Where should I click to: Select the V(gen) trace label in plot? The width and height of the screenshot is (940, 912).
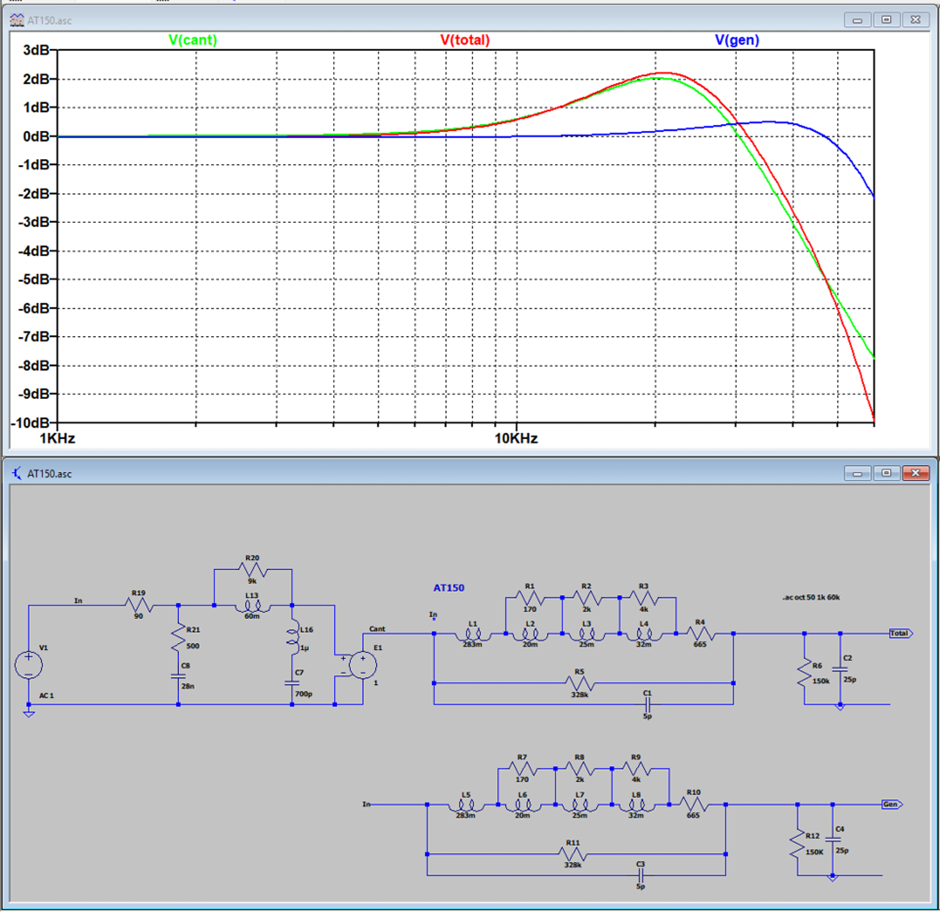[x=737, y=40]
